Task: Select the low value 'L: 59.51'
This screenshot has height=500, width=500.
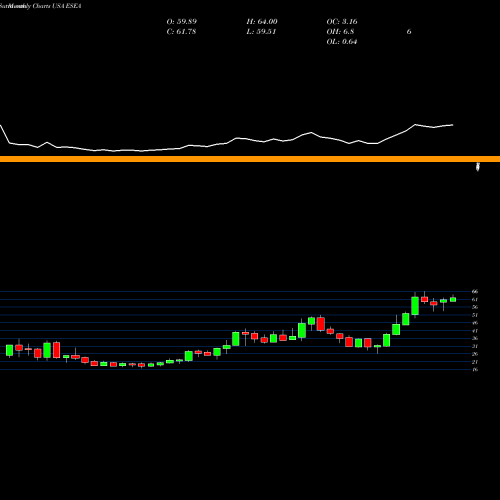Action: tap(261, 32)
